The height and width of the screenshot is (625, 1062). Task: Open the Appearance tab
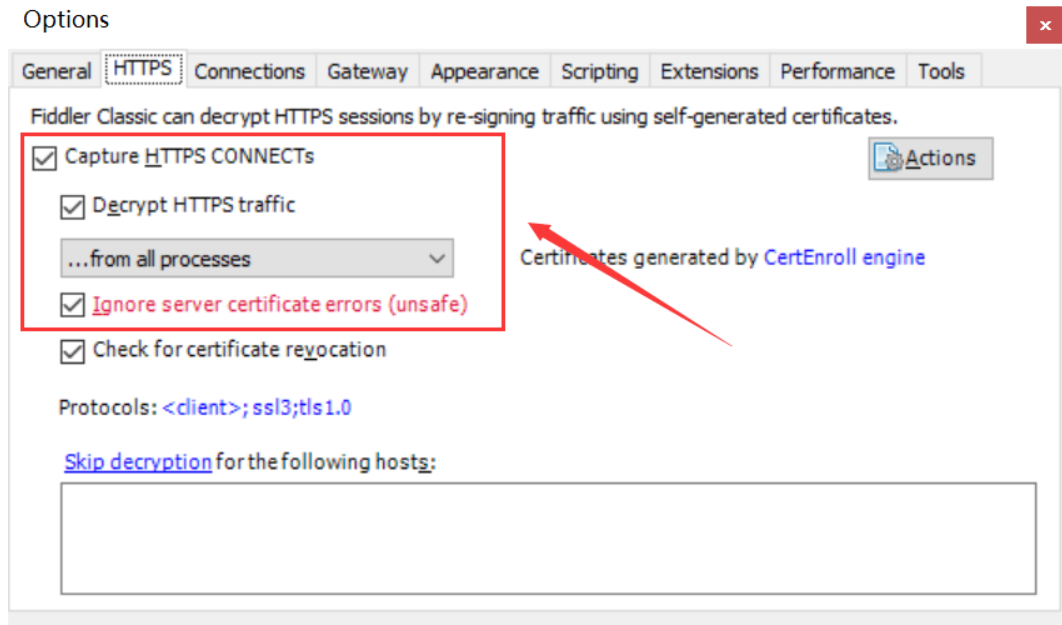click(484, 71)
